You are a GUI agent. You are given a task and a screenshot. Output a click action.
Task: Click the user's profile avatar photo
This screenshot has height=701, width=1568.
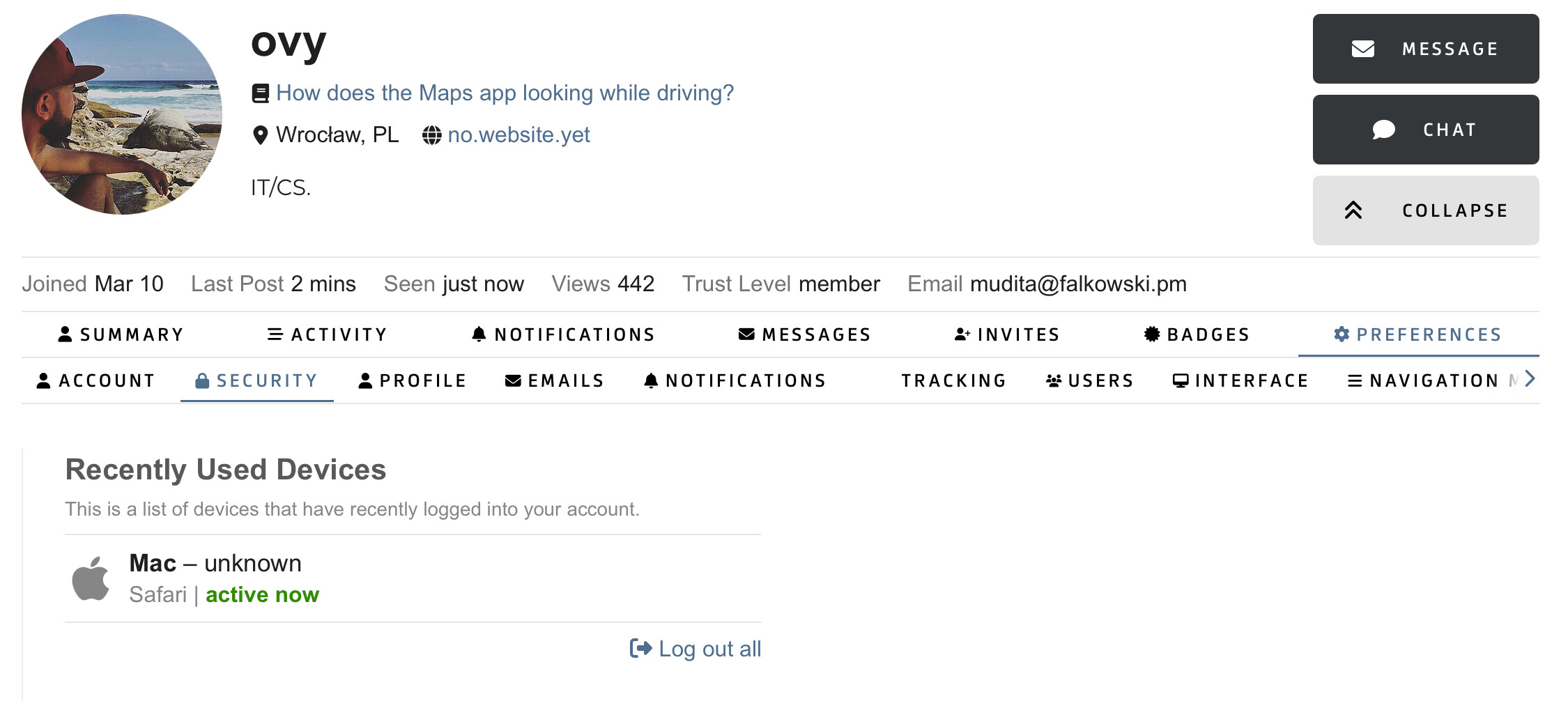coord(122,114)
